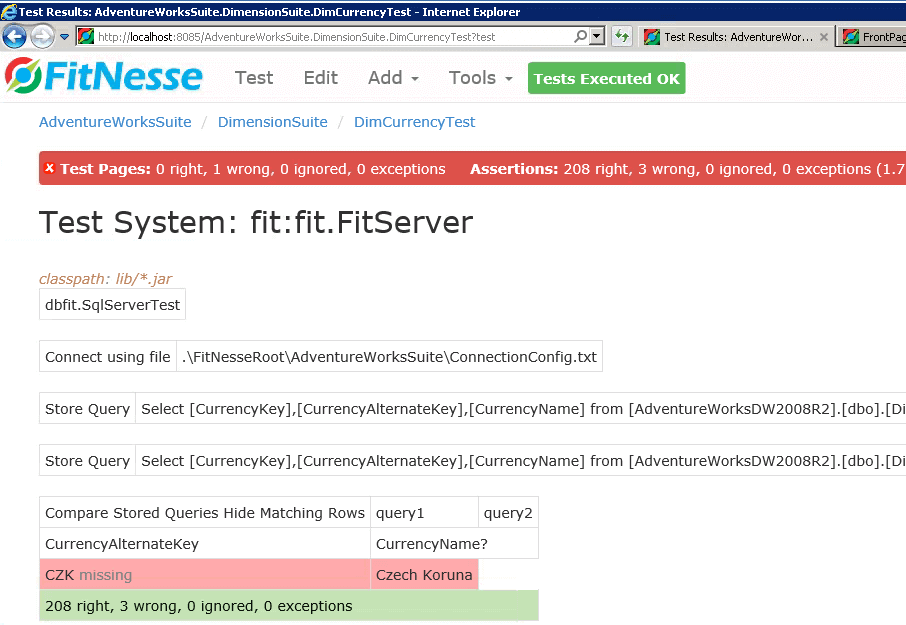
Task: Go to AdventureWorksSuite breadcrumb link
Action: coord(115,122)
